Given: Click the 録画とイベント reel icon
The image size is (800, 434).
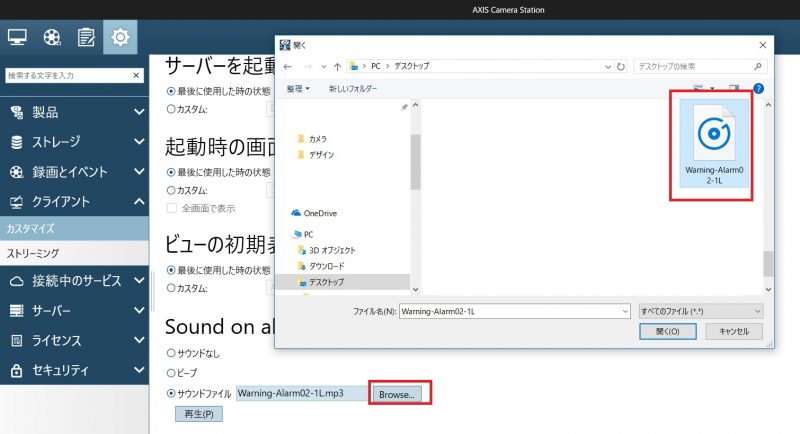Looking at the screenshot, I should click(x=17, y=172).
